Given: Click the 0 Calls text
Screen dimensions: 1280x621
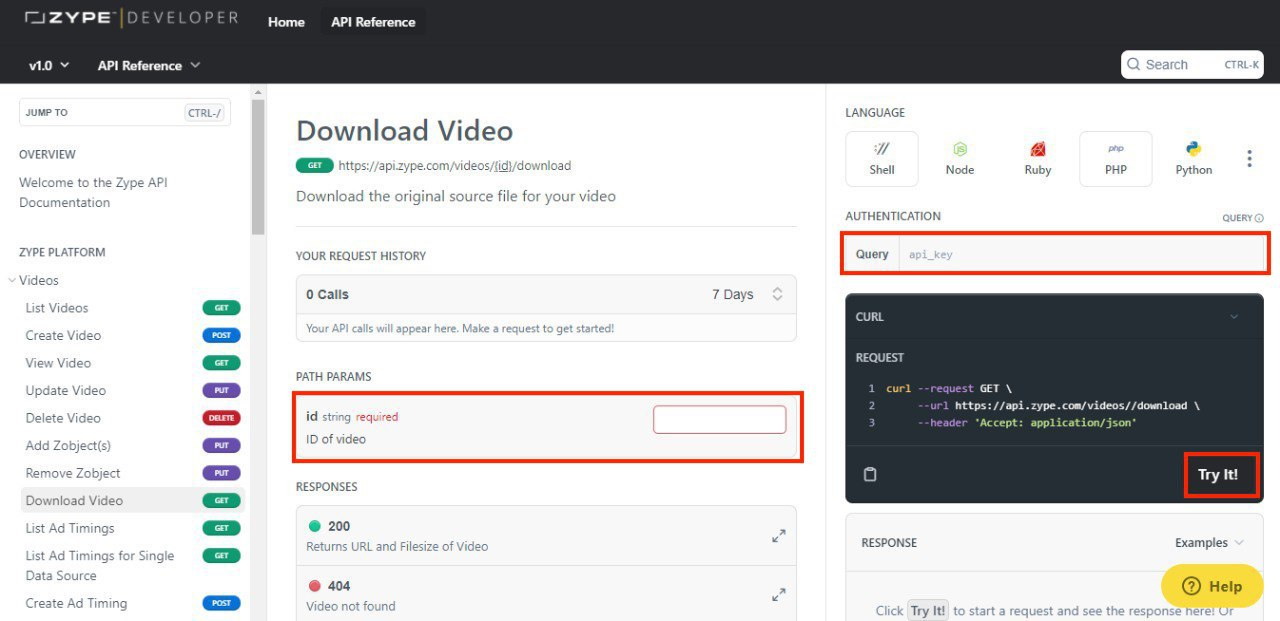Looking at the screenshot, I should pos(327,294).
